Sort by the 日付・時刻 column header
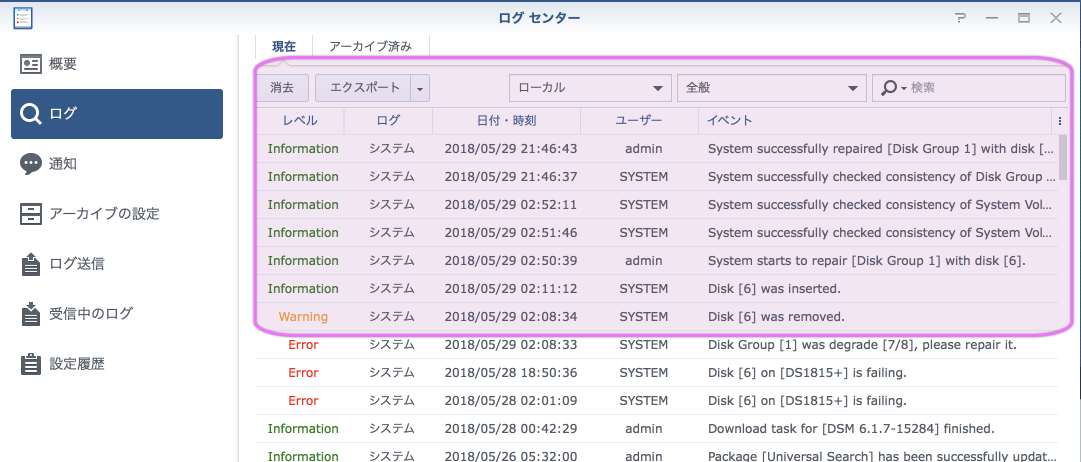Viewport: 1081px width, 462px height. [506, 120]
